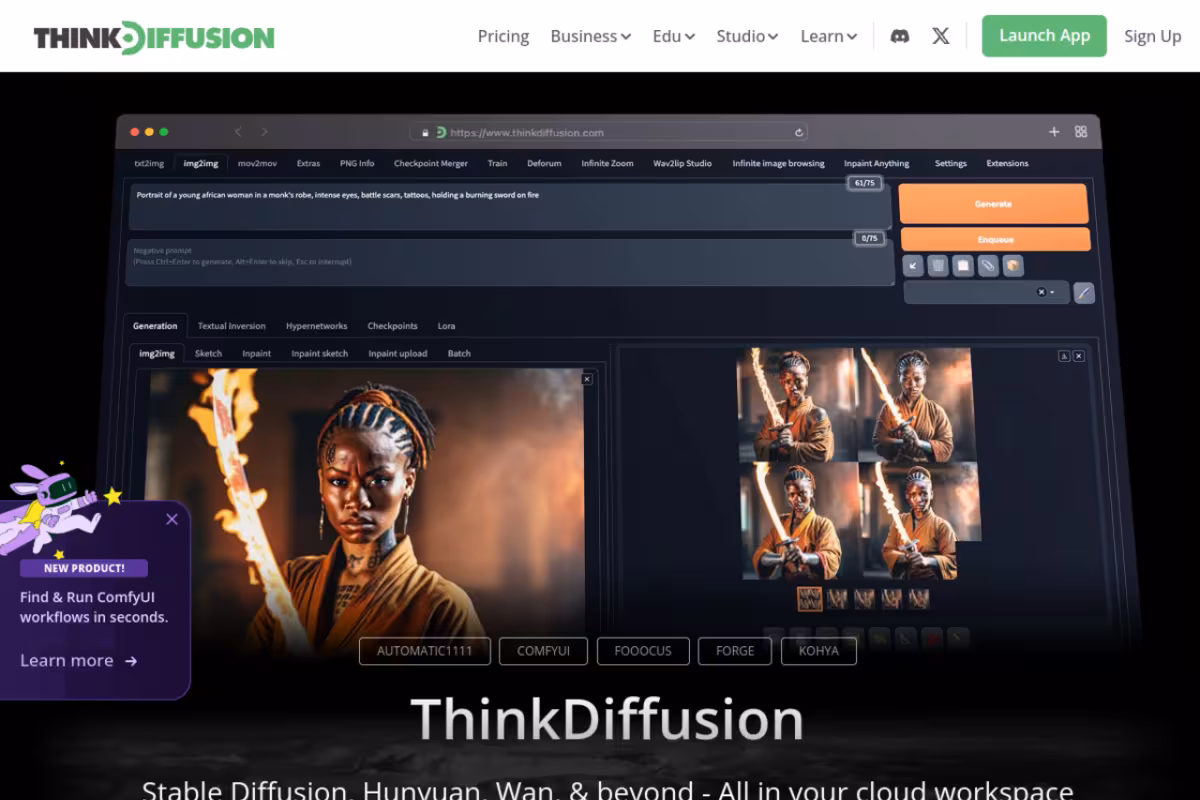Select the Inpaint upload sub-tab
The height and width of the screenshot is (800, 1200).
(x=397, y=354)
